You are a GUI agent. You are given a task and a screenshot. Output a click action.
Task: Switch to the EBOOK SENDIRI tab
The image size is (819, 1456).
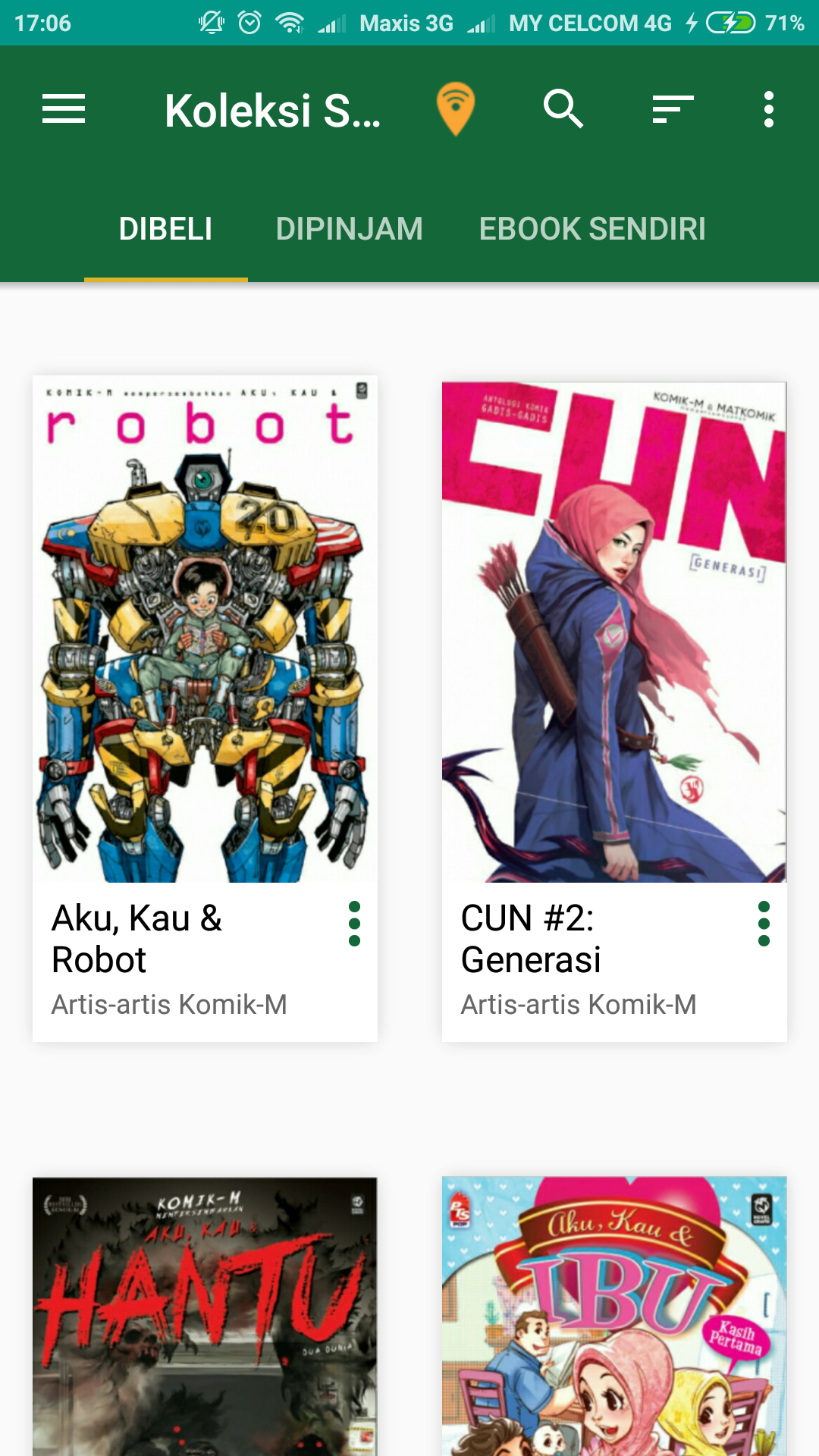pyautogui.click(x=593, y=229)
